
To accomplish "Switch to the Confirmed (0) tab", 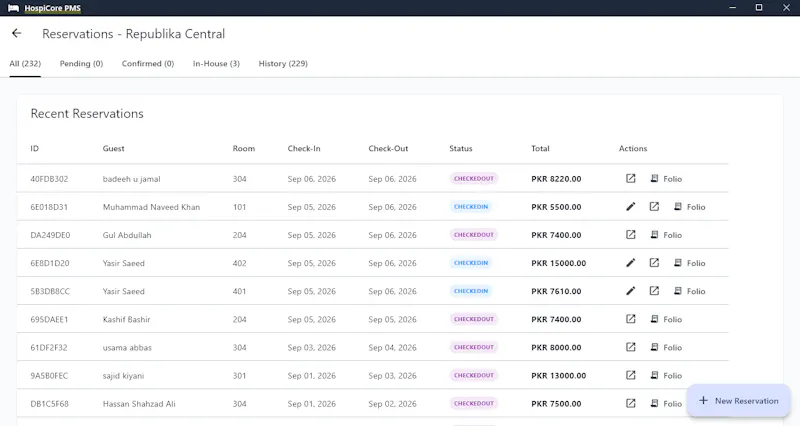I will (148, 64).
